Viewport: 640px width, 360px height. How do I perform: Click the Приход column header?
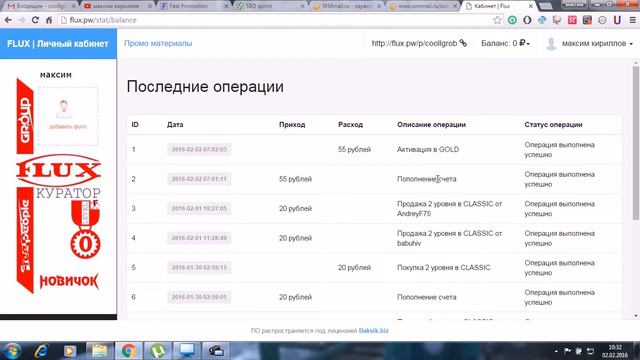click(292, 124)
